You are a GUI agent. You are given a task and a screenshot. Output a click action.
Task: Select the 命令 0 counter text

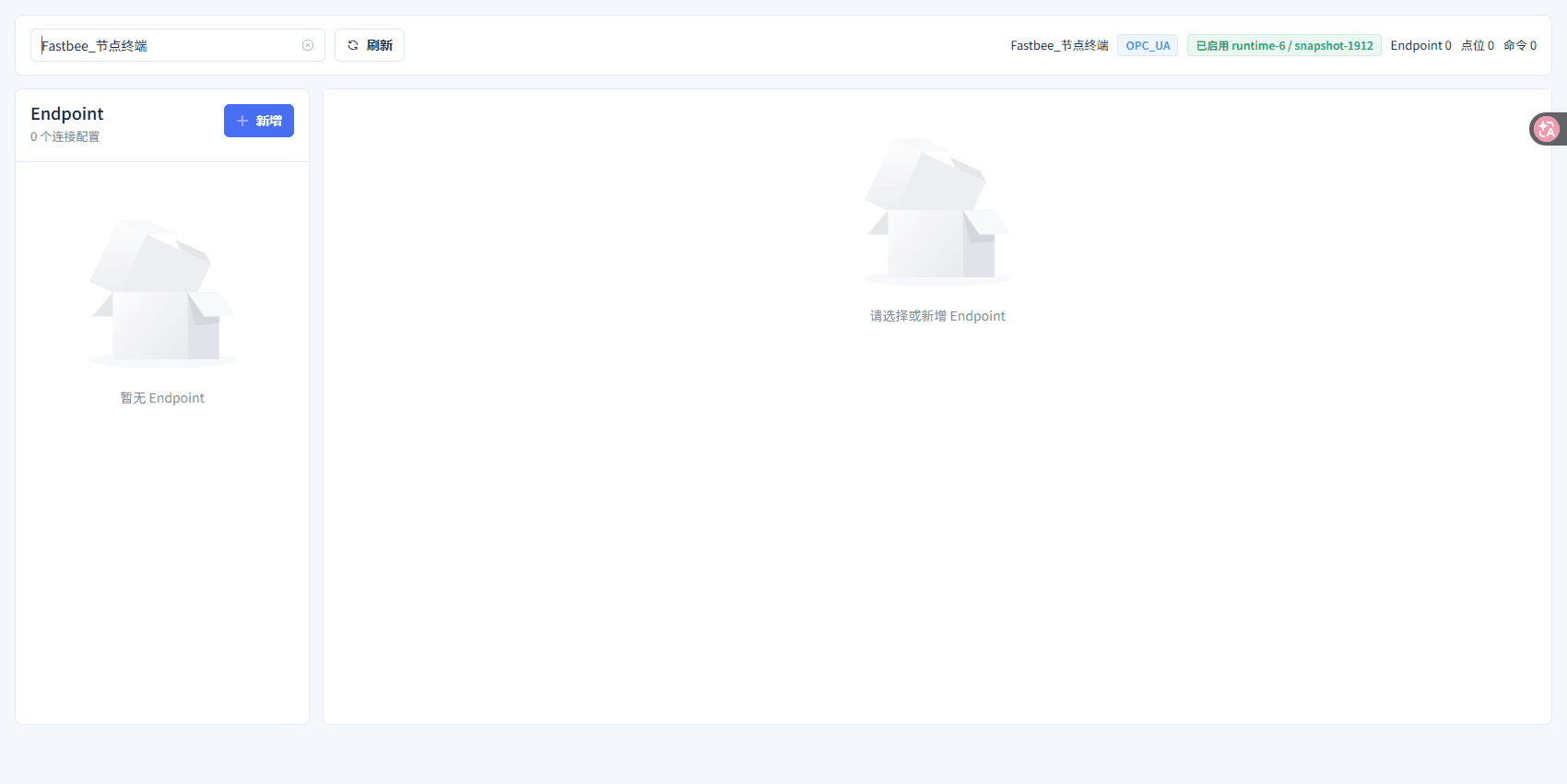[x=1520, y=45]
